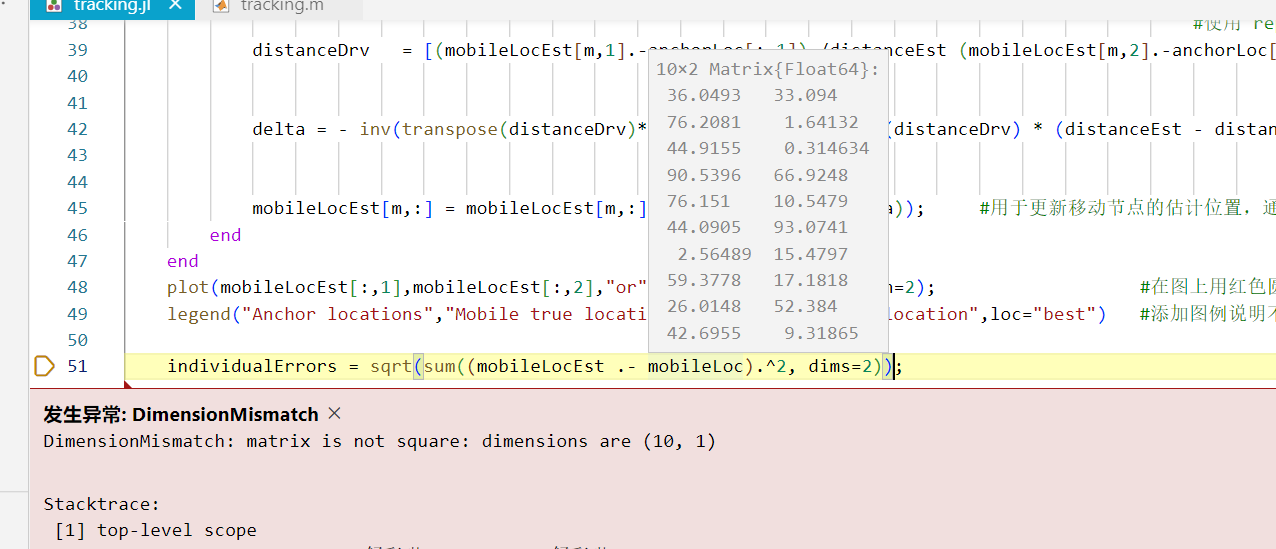The width and height of the screenshot is (1276, 549).
Task: Click value 93.0741 in the matrix hover
Action: pyautogui.click(x=811, y=227)
